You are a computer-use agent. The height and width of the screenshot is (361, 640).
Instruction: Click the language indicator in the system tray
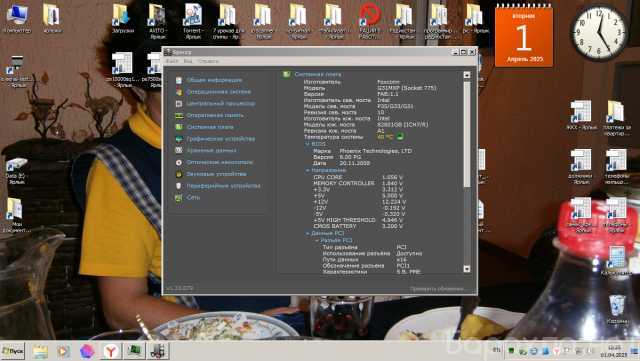(496, 350)
